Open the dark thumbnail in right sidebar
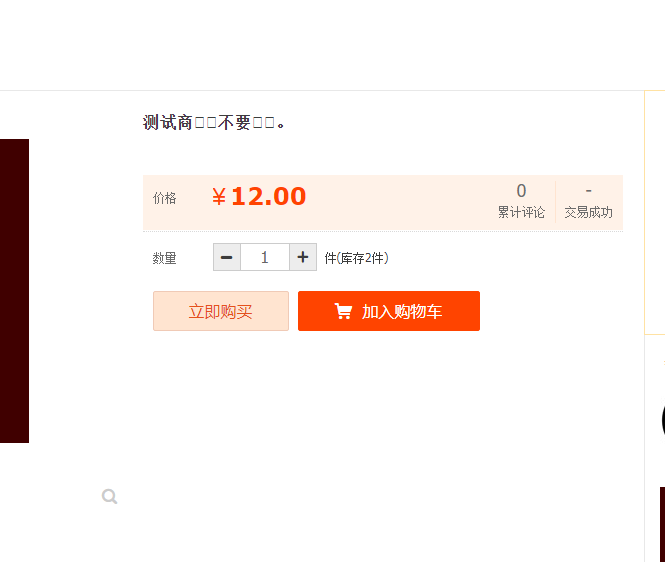Viewport: 665px width, 562px height. click(662, 524)
